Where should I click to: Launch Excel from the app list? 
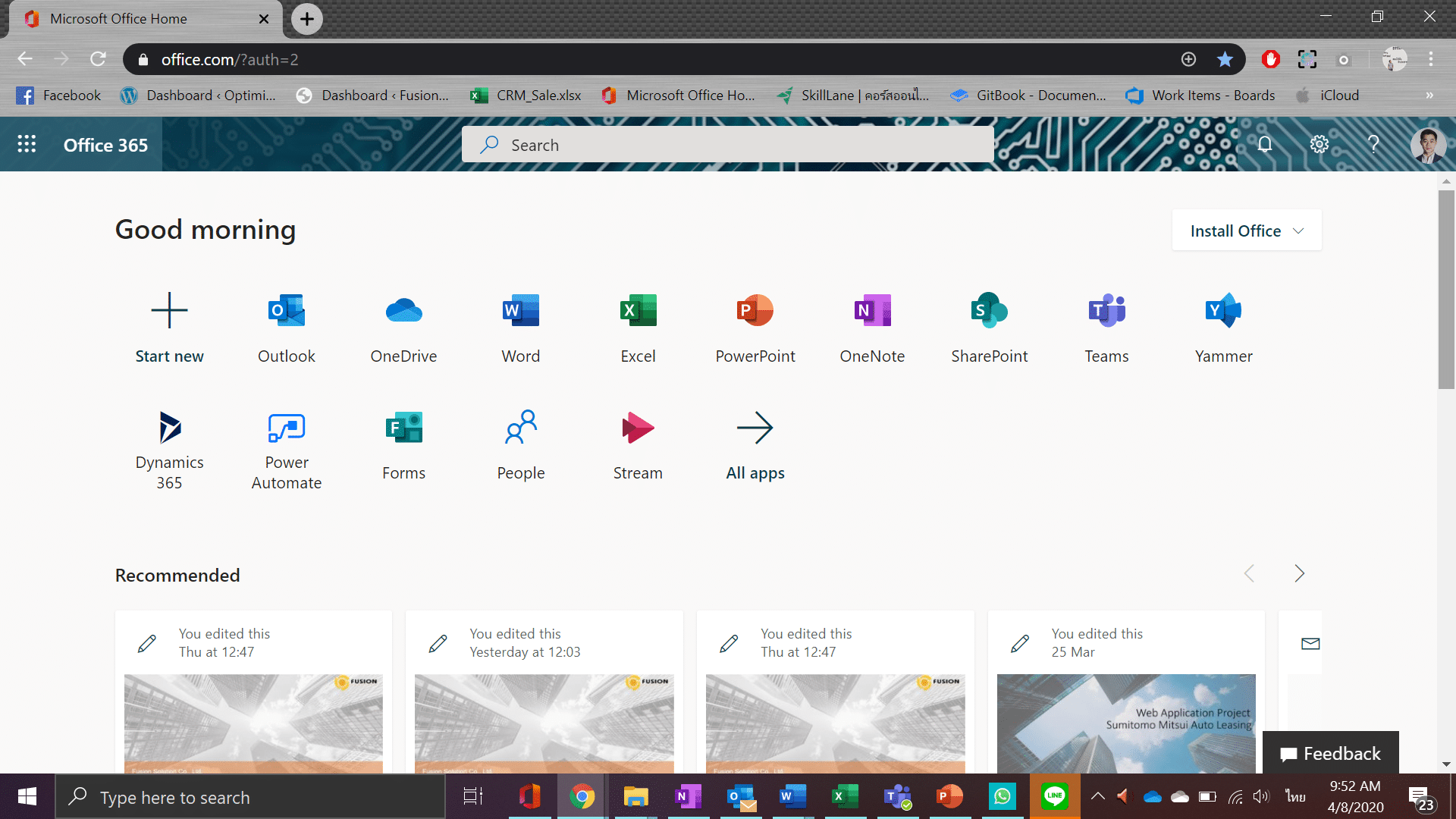(638, 328)
